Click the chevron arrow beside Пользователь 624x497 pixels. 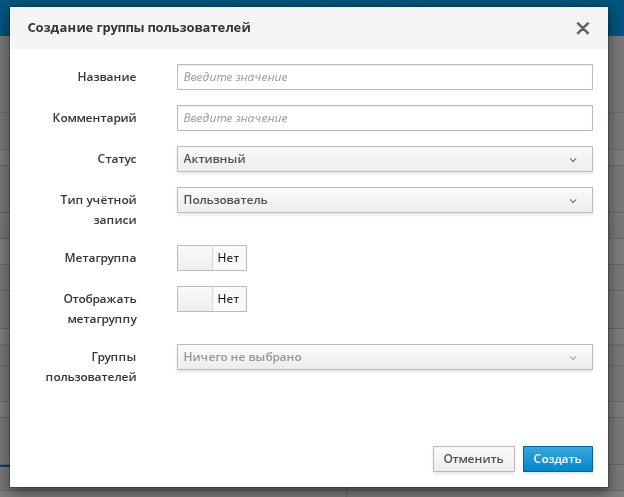point(573,200)
